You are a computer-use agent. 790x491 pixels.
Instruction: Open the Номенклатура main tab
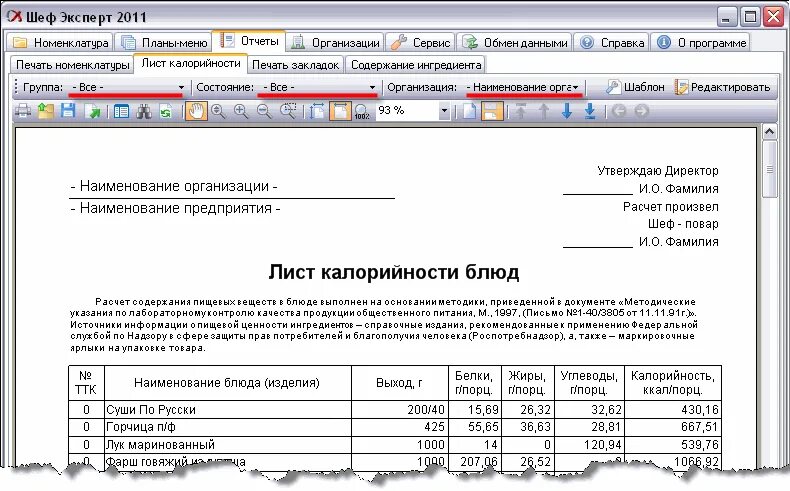[60, 43]
